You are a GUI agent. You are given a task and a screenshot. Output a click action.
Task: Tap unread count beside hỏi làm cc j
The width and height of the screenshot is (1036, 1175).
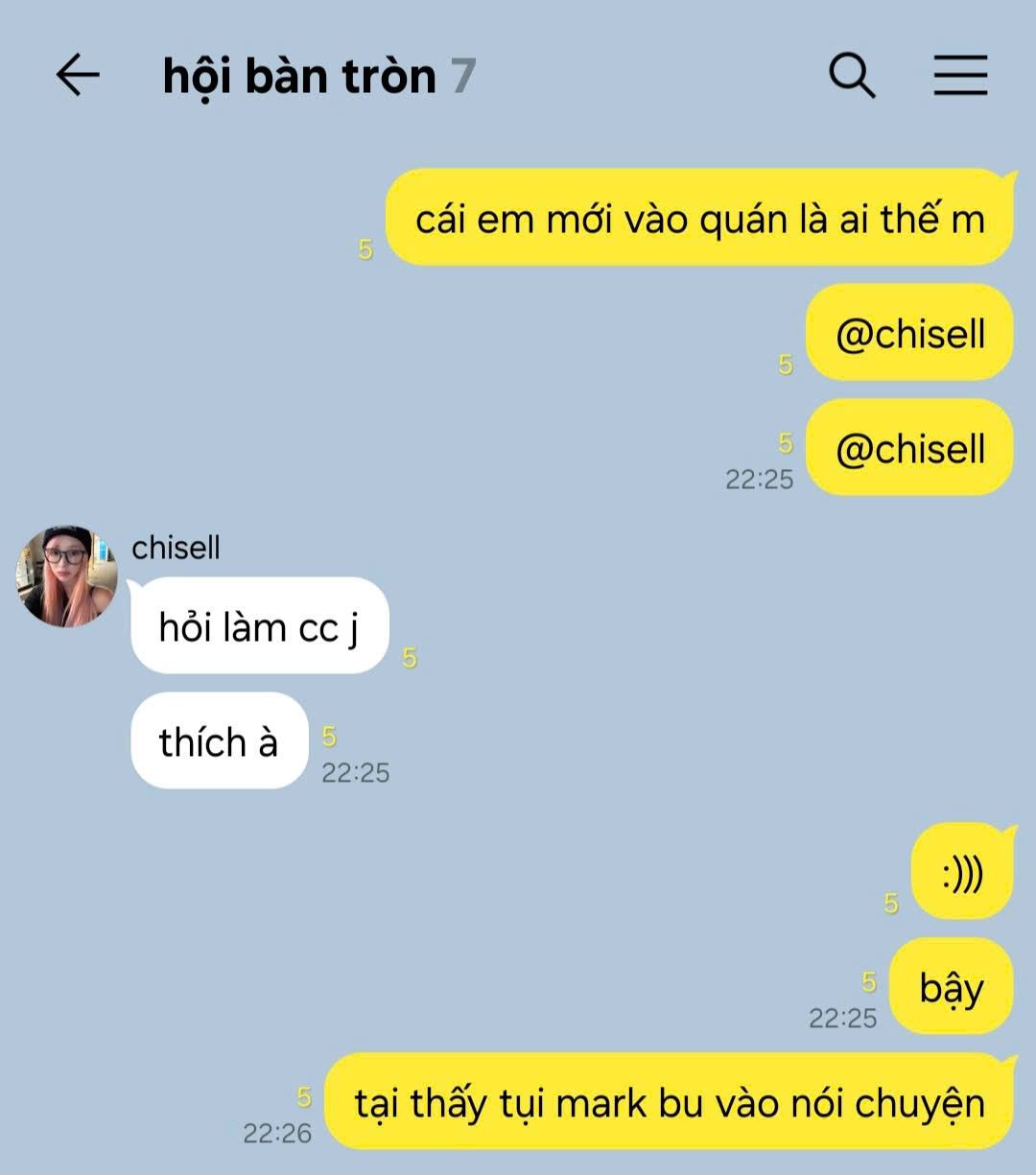[x=410, y=658]
